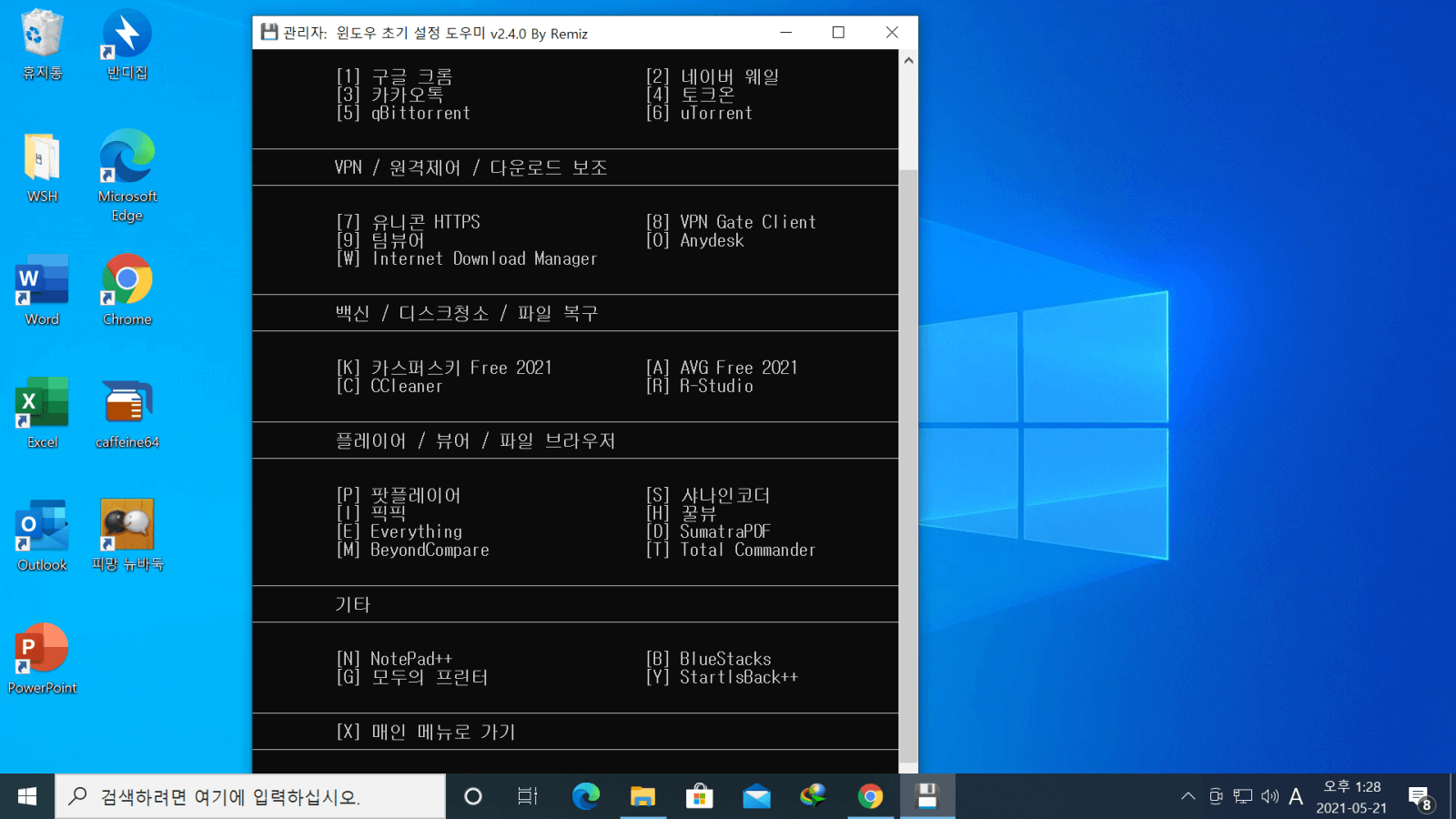Launch the PowerPoint desktop shortcut
Viewport: 1456px width, 819px height.
[x=42, y=659]
